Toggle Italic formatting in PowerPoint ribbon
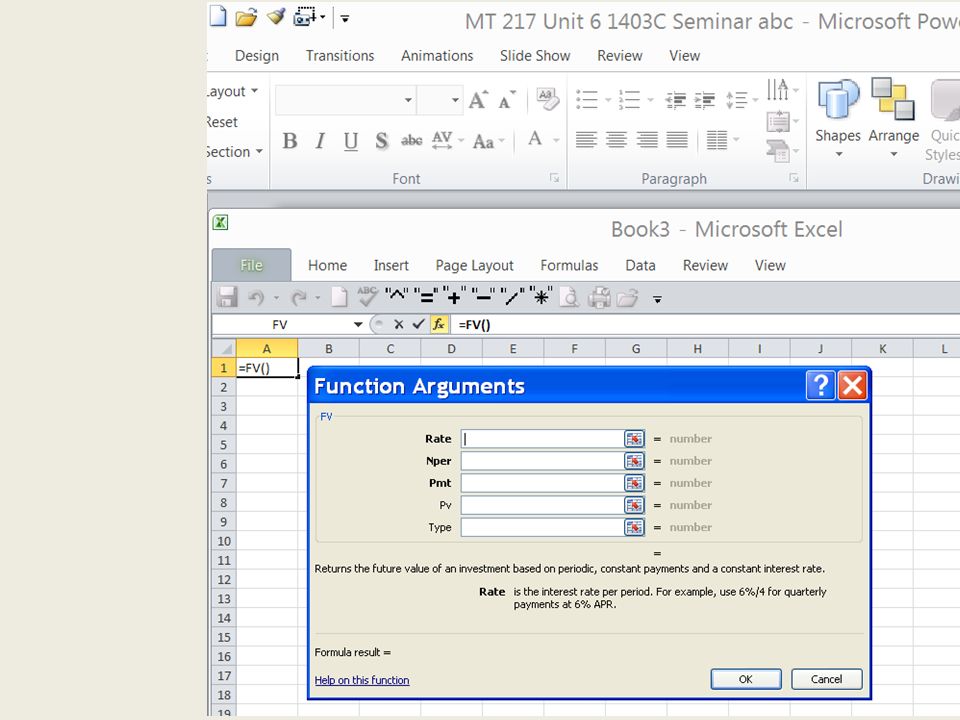The image size is (960, 720). [x=320, y=141]
